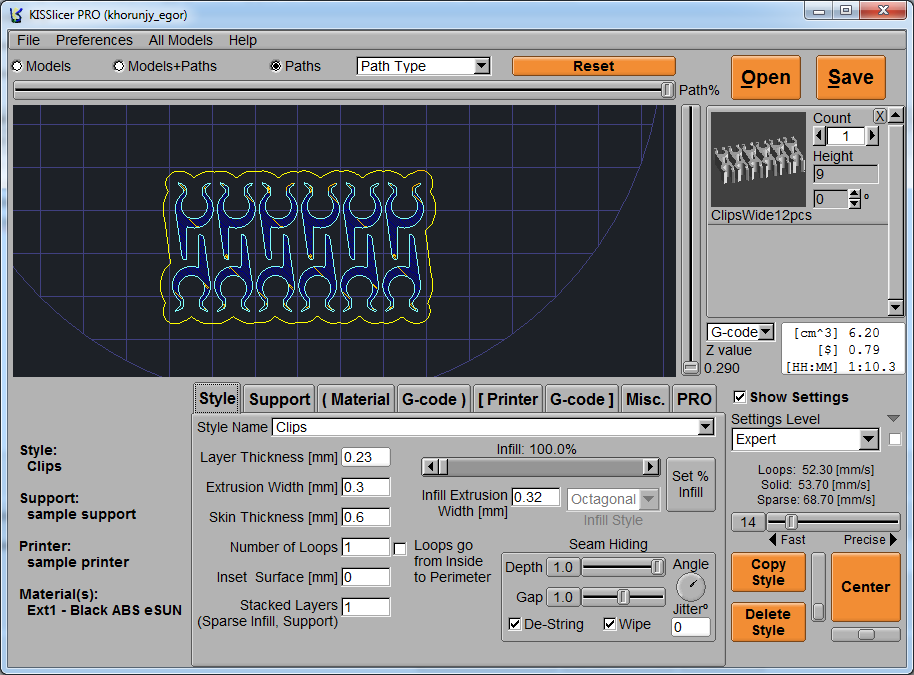914x675 pixels.
Task: Remove model with the X button
Action: [x=880, y=117]
